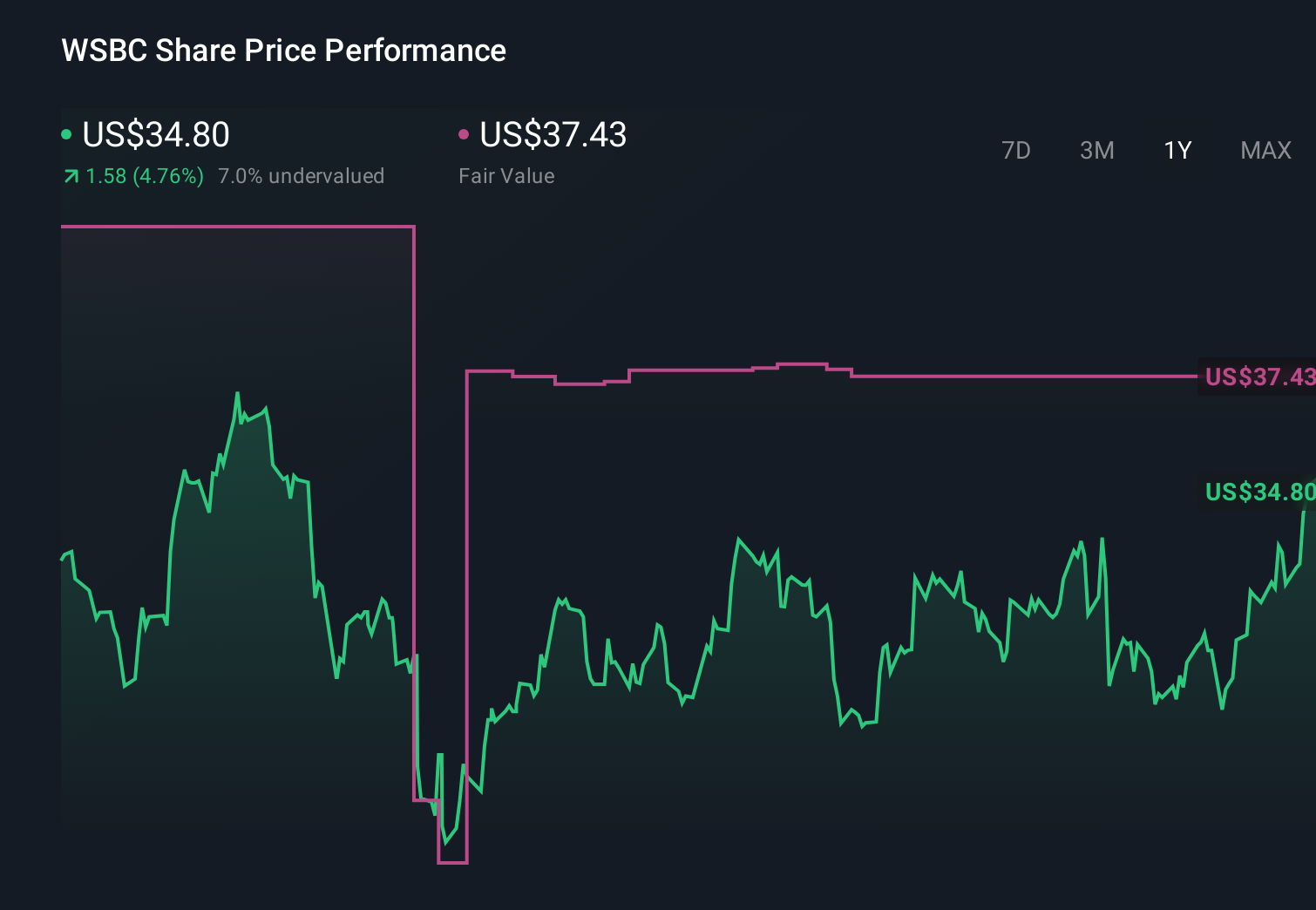Open the Fair Value explanation
Screen dimensions: 1316x910
coord(505,175)
